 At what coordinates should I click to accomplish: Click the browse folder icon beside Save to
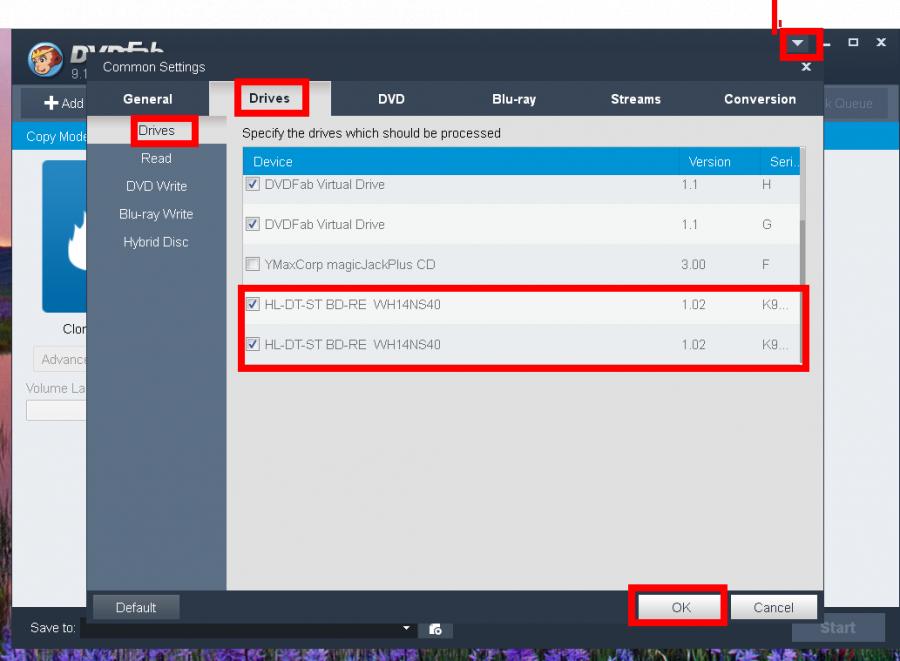point(435,629)
